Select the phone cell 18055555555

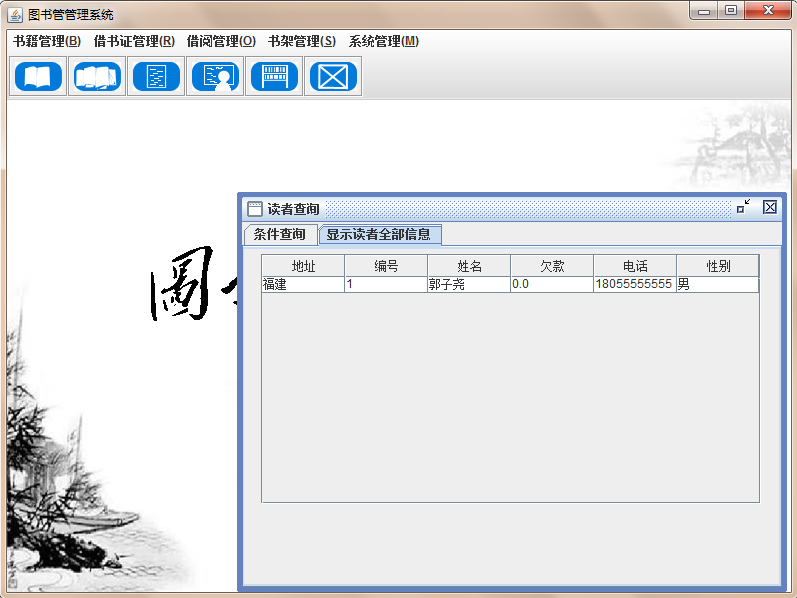(634, 284)
